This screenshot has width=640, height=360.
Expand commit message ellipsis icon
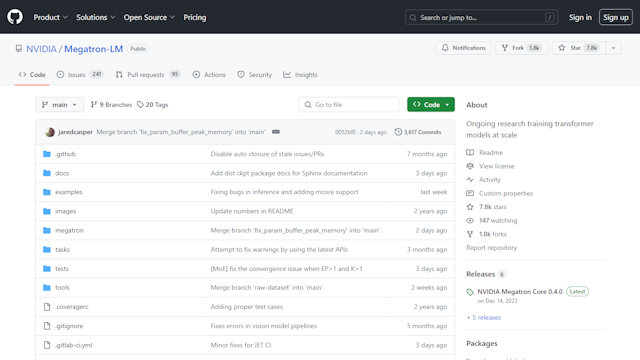tap(276, 132)
